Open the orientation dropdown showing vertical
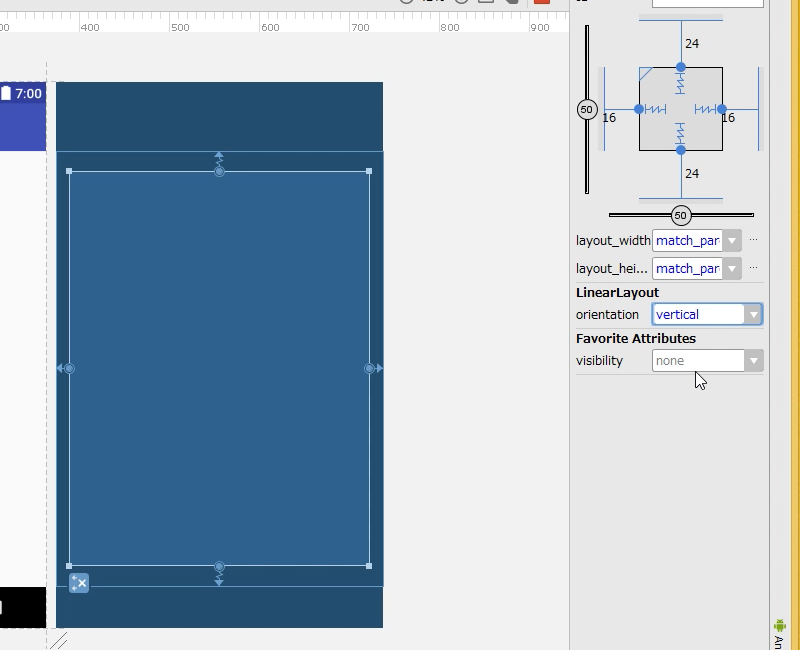The width and height of the screenshot is (800, 650). (753, 314)
